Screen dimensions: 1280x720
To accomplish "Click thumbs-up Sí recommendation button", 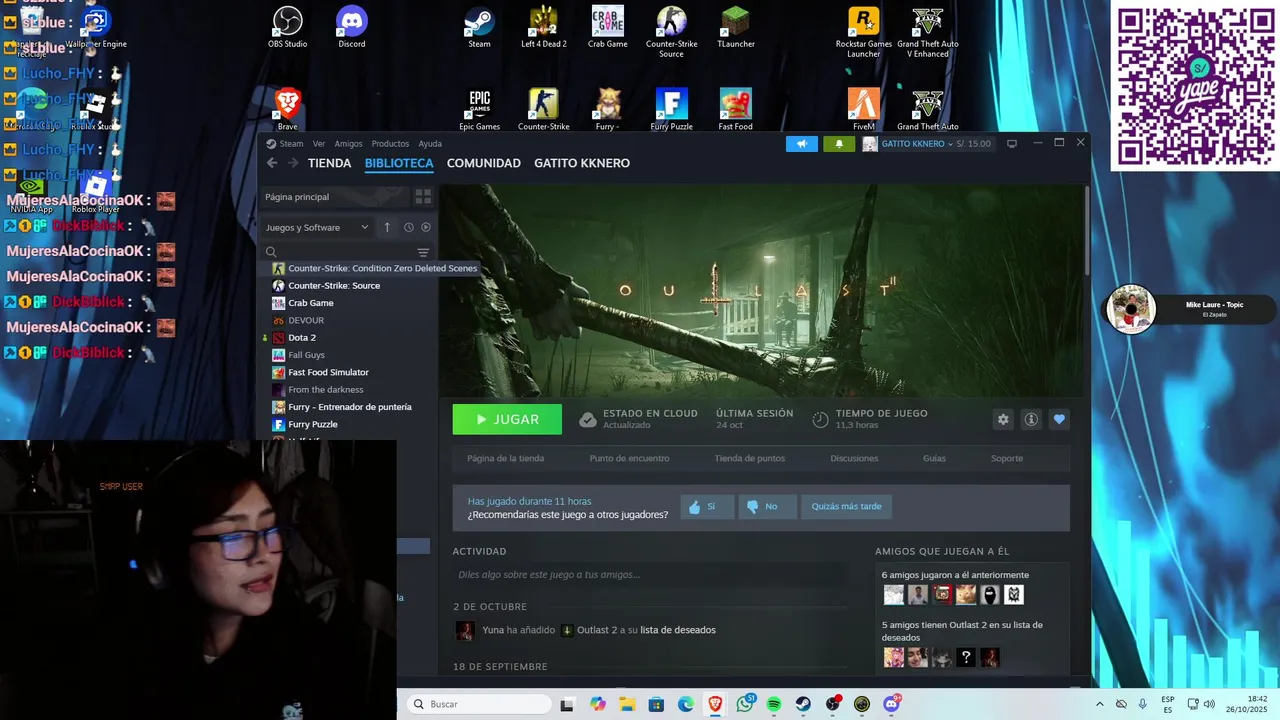I will tap(707, 506).
